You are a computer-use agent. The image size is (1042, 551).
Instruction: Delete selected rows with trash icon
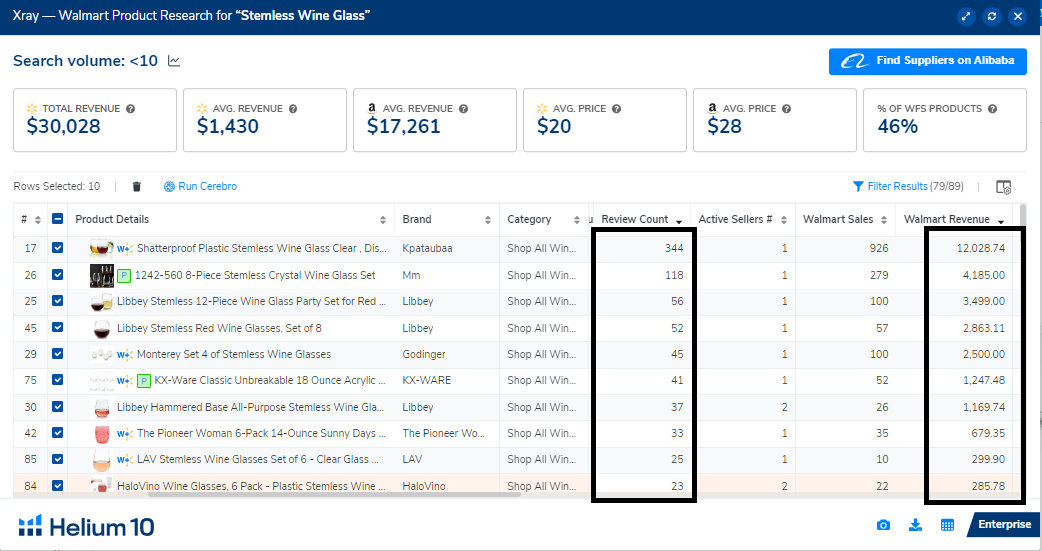[x=136, y=187]
